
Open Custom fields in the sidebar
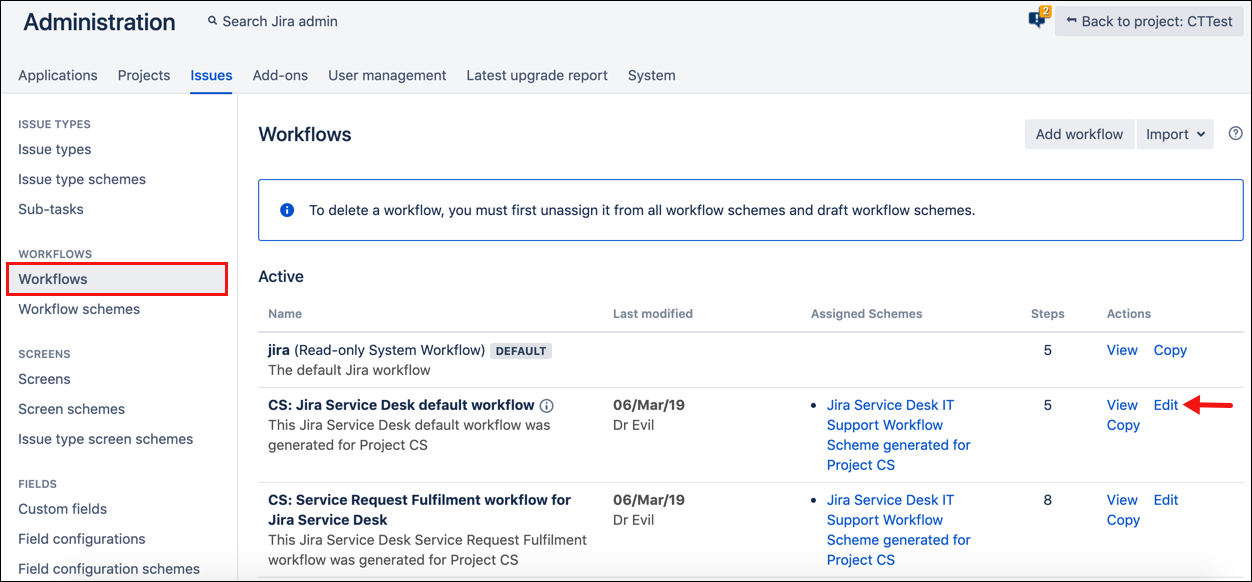tap(62, 509)
